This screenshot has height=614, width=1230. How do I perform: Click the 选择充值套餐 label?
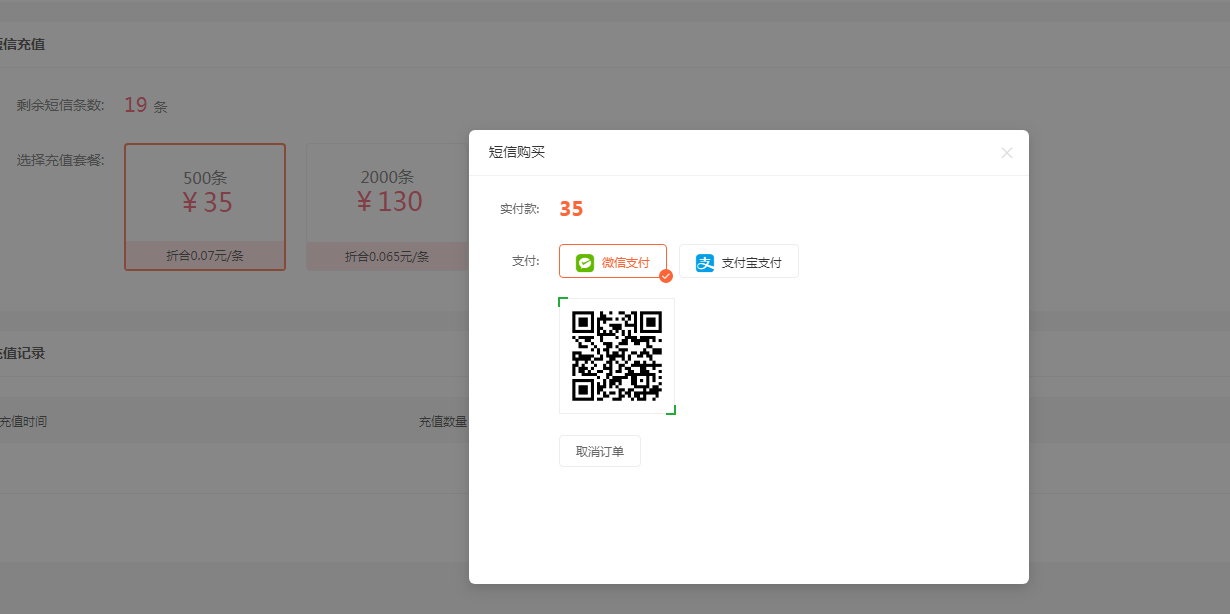[x=61, y=159]
